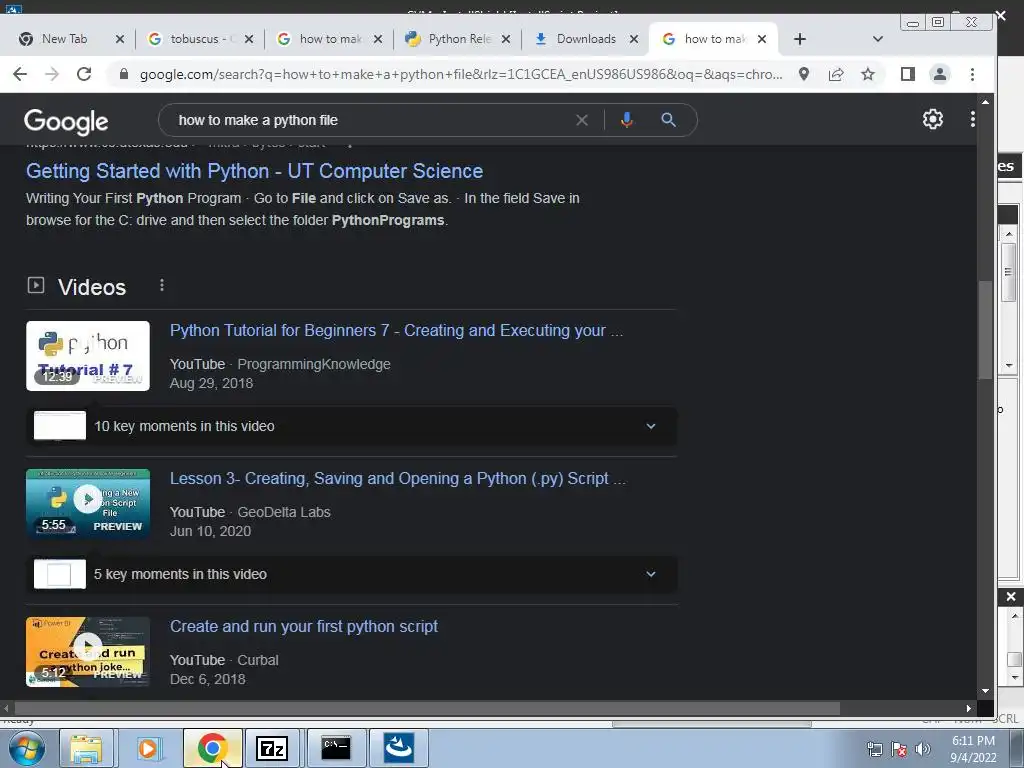Run search with the magnifier icon
Viewport: 1024px width, 768px height.
(668, 120)
